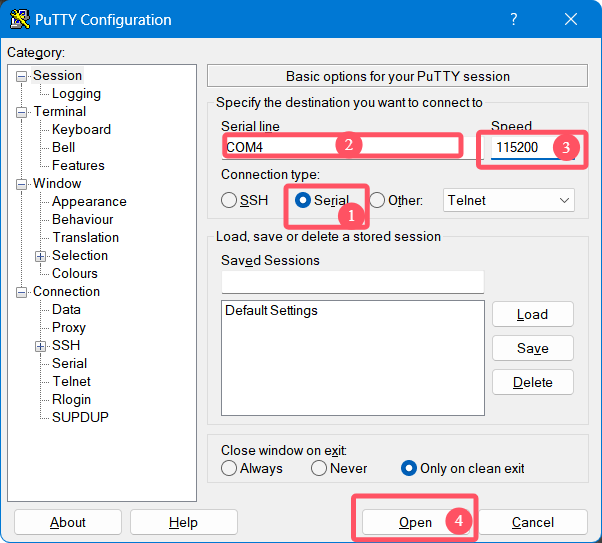Open Proxy settings
The height and width of the screenshot is (543, 602).
point(69,328)
